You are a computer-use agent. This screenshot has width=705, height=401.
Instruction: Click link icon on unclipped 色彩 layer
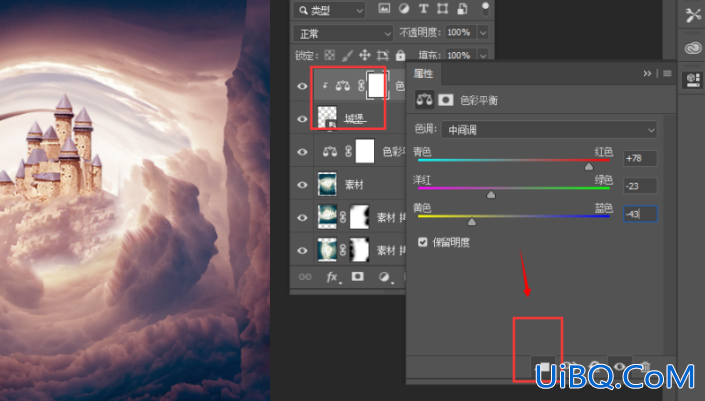coord(348,151)
